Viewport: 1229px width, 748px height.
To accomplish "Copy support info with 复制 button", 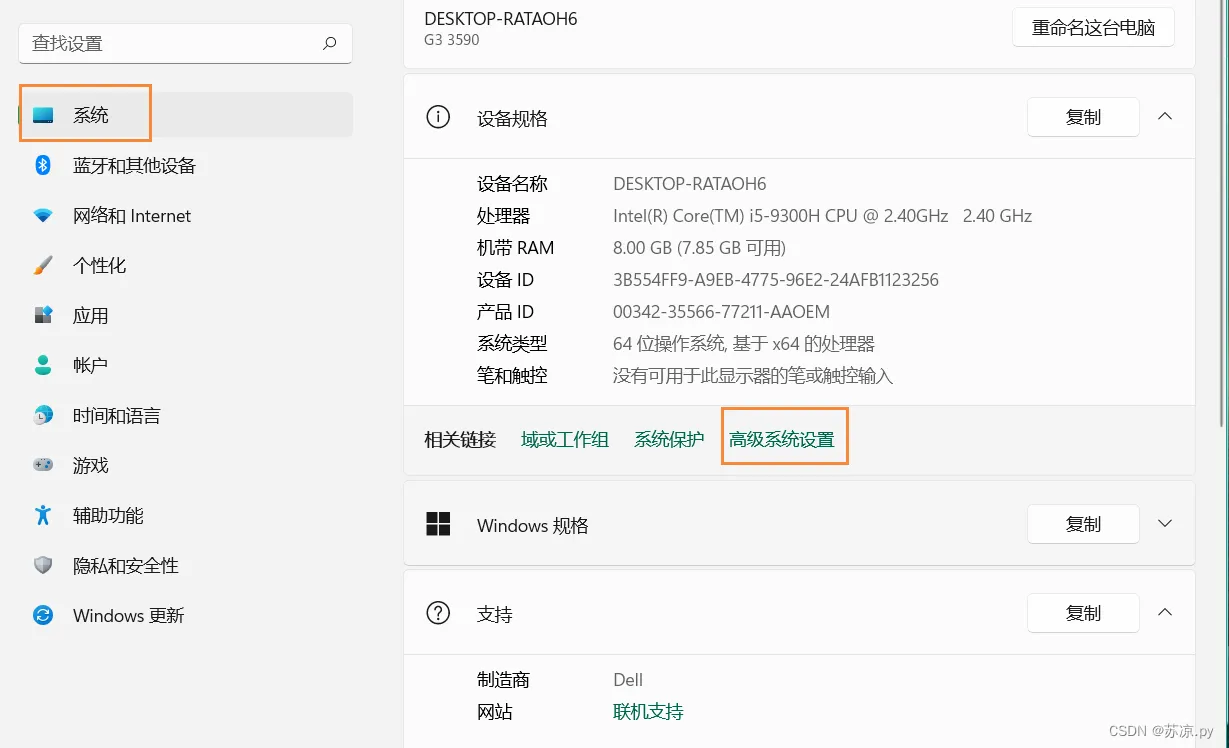I will tap(1083, 613).
